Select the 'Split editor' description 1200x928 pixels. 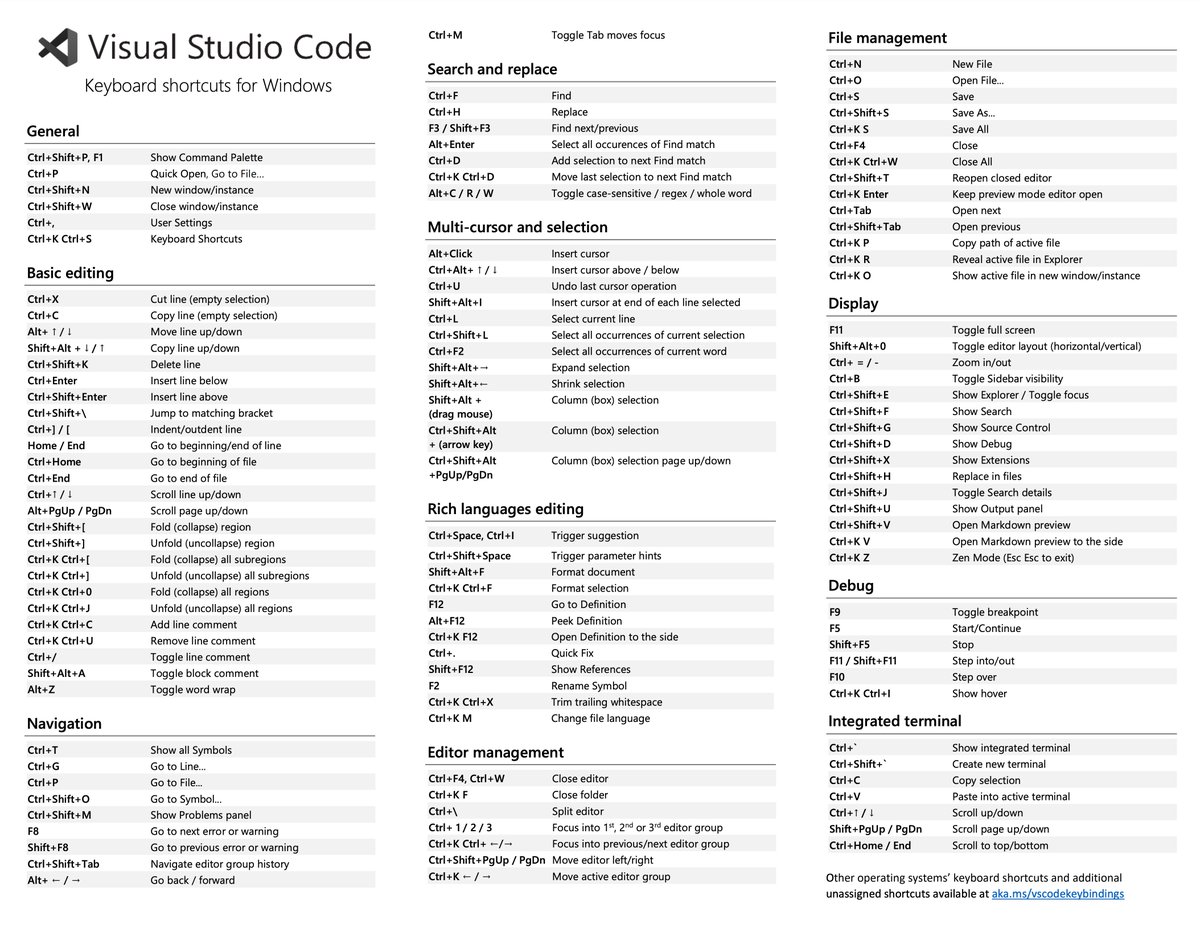point(578,811)
